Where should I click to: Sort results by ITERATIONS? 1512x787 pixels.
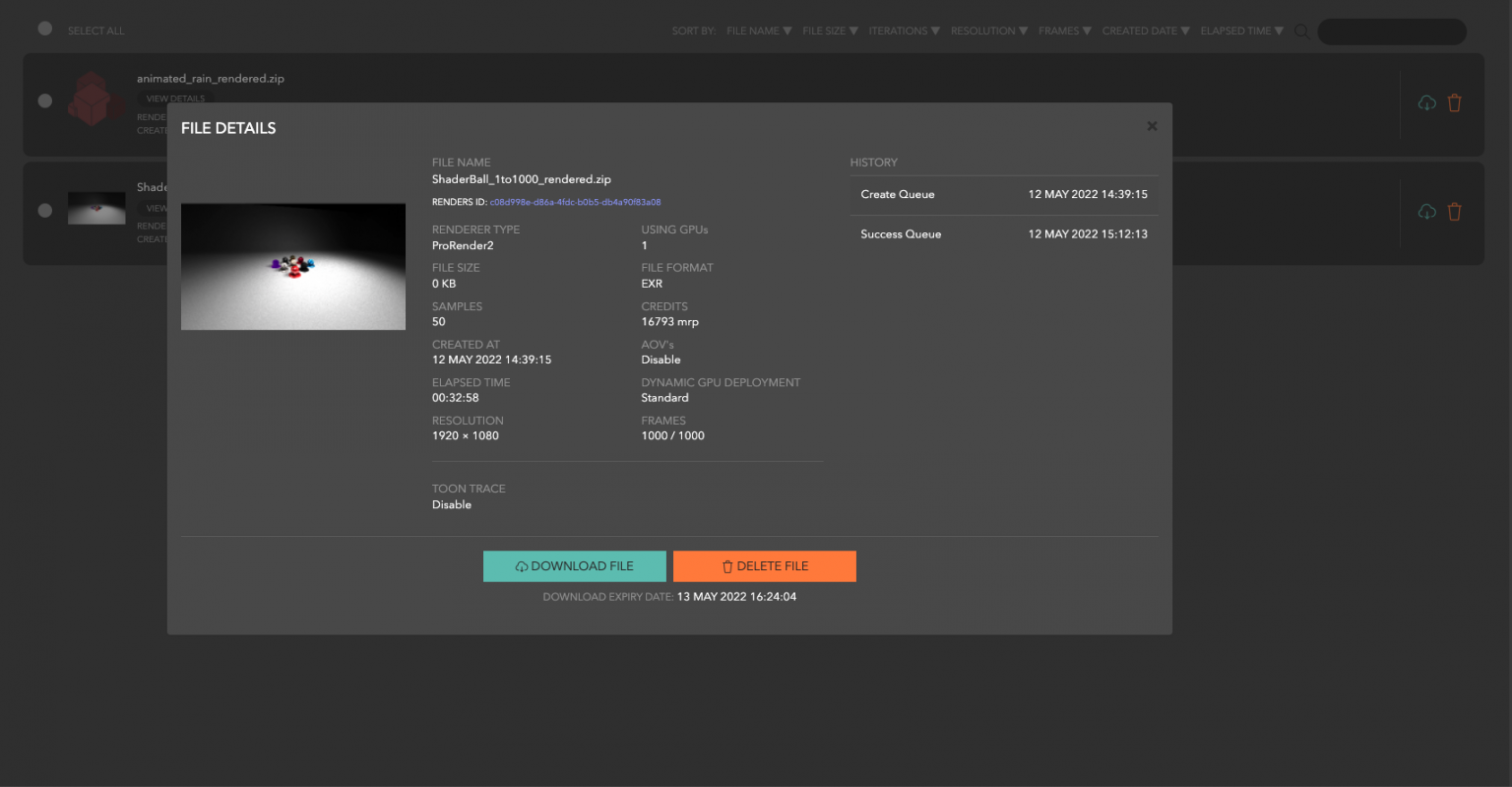[904, 31]
